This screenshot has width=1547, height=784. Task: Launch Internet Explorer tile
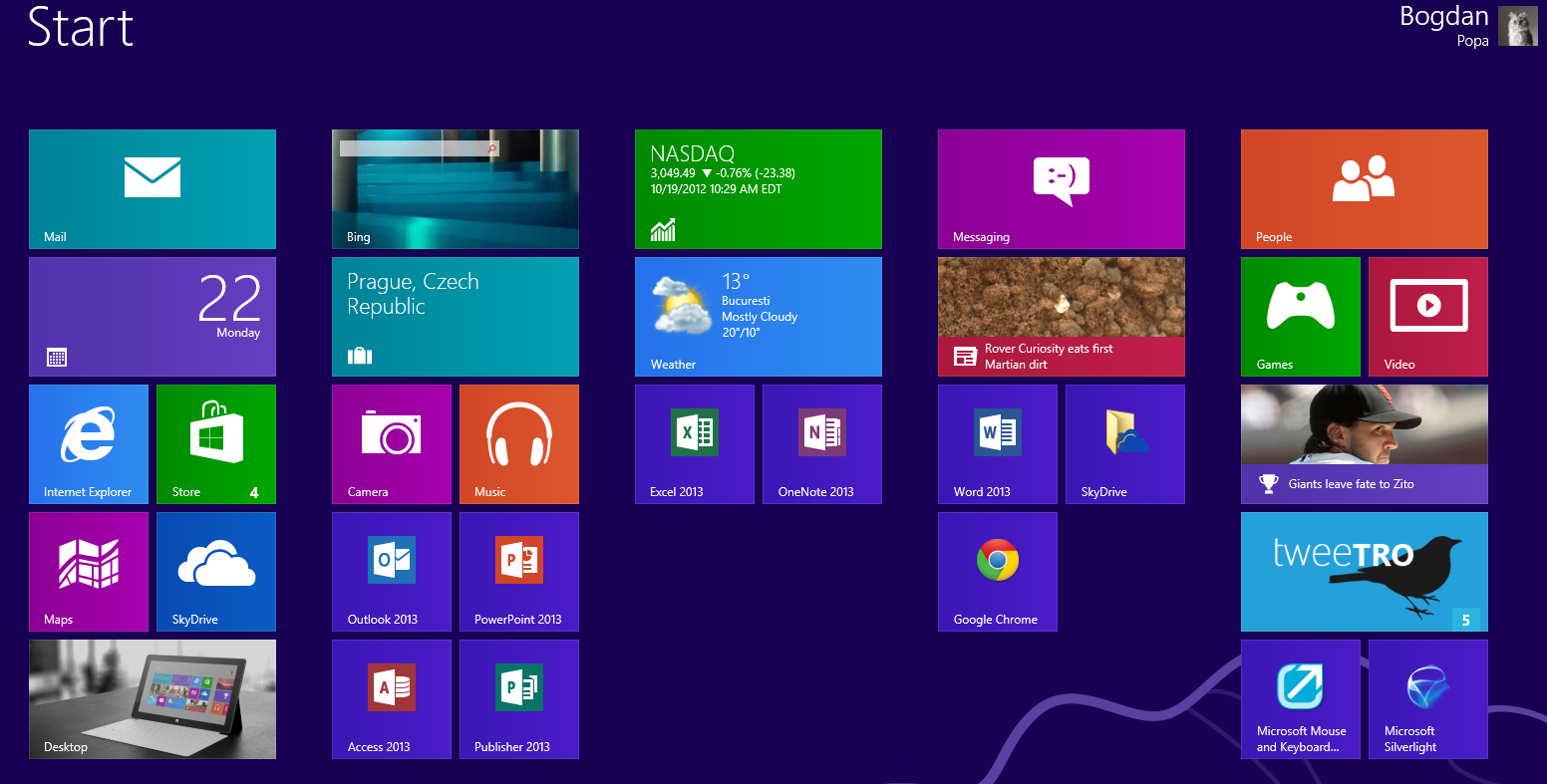point(89,444)
